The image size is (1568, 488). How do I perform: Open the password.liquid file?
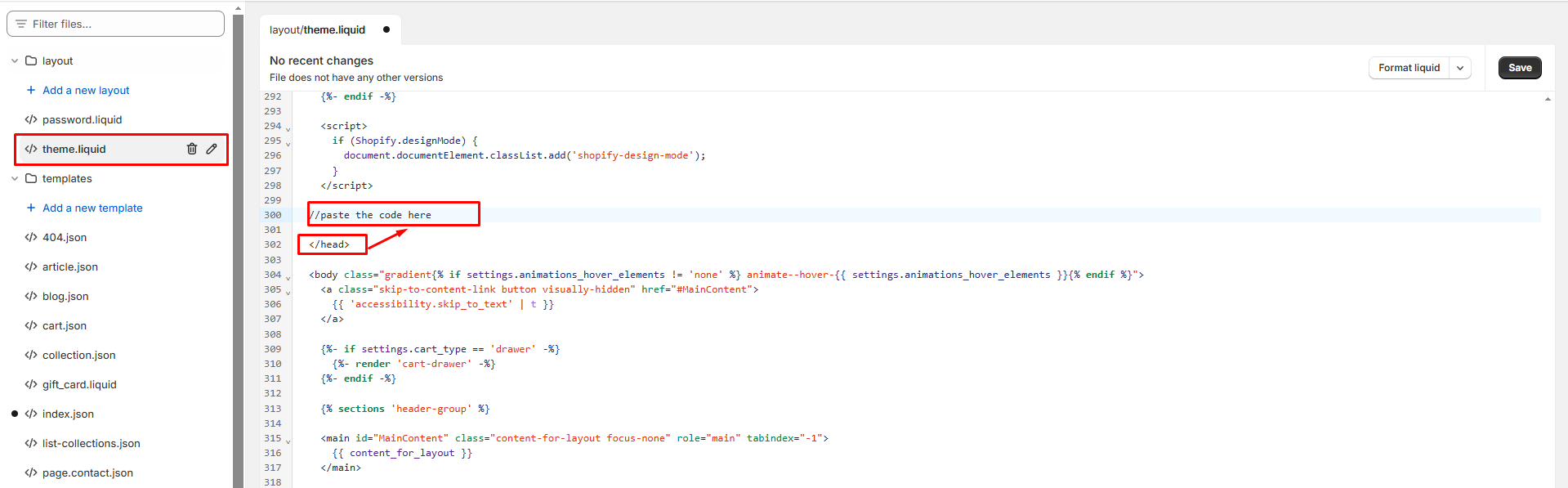82,119
